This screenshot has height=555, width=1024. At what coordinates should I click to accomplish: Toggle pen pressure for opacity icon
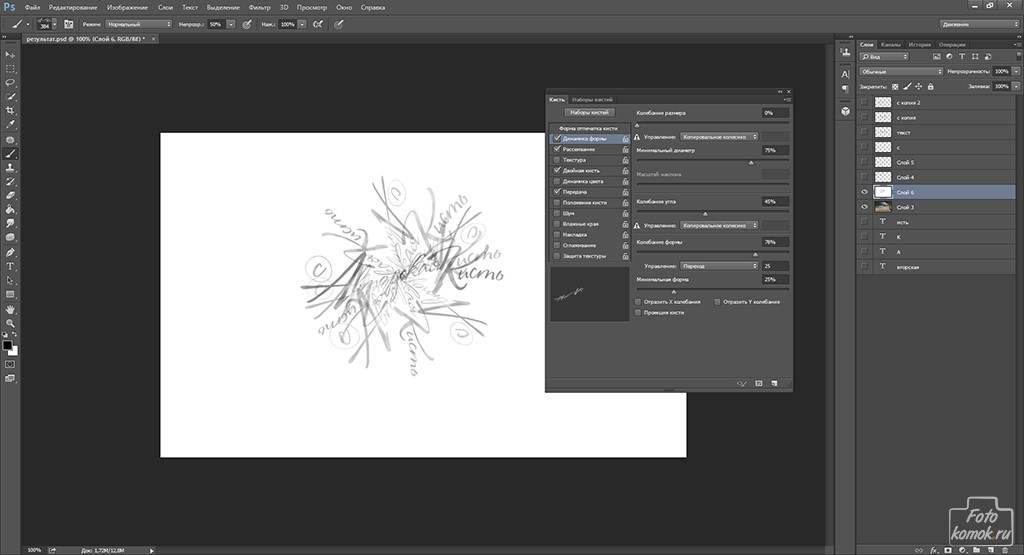pos(247,24)
